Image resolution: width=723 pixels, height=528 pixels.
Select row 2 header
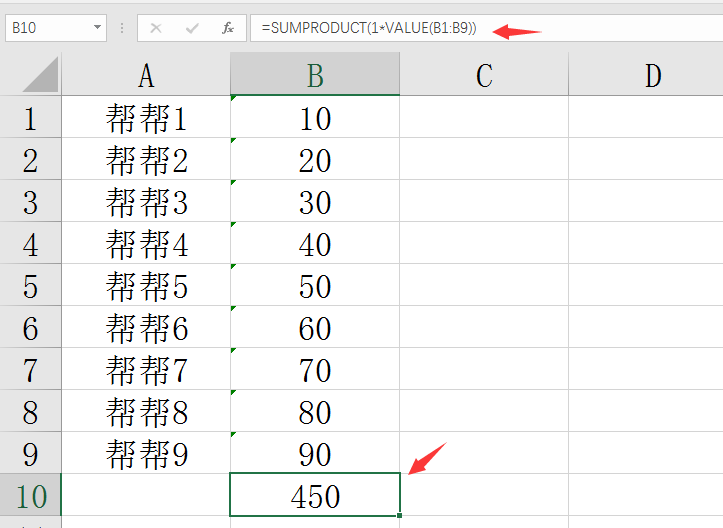coord(30,159)
